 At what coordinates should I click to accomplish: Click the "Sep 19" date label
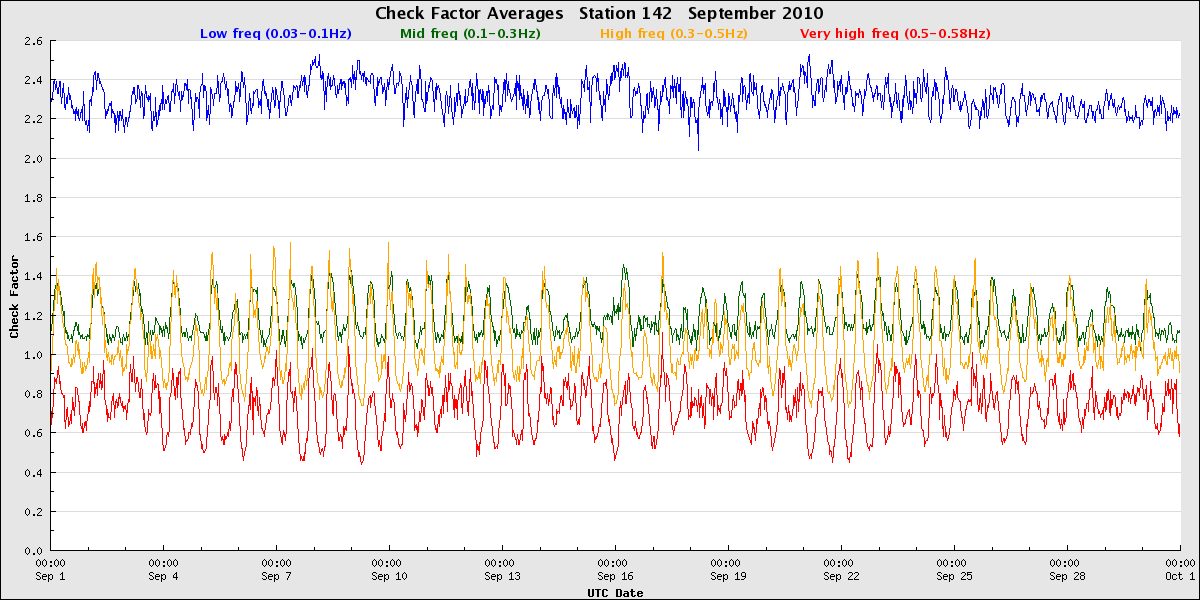tap(728, 577)
